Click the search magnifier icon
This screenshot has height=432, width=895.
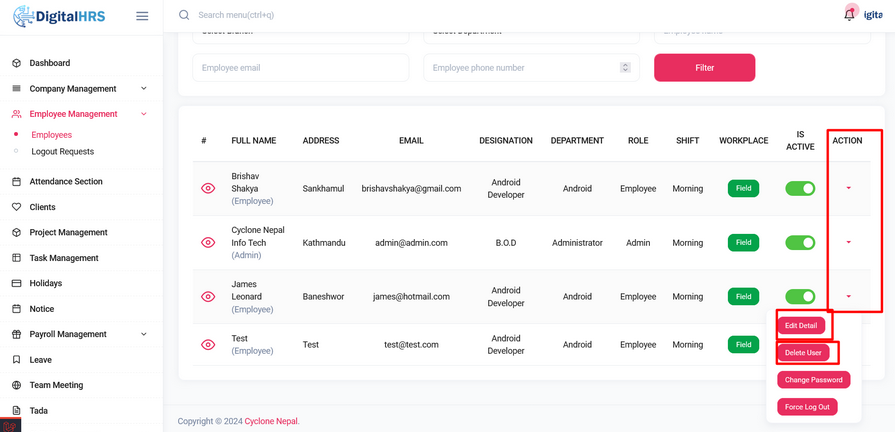tap(184, 15)
